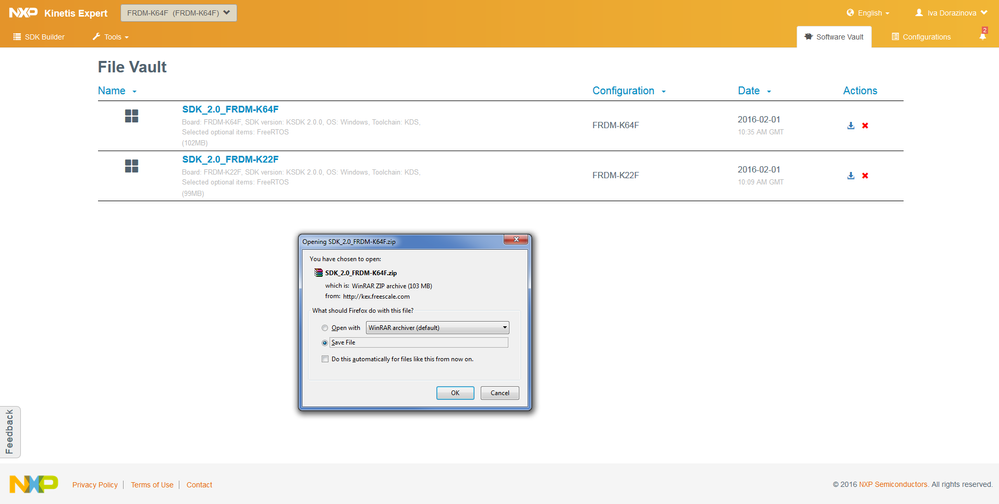The image size is (999, 504).
Task: Open Terms of Use footer link
Action: 152,485
